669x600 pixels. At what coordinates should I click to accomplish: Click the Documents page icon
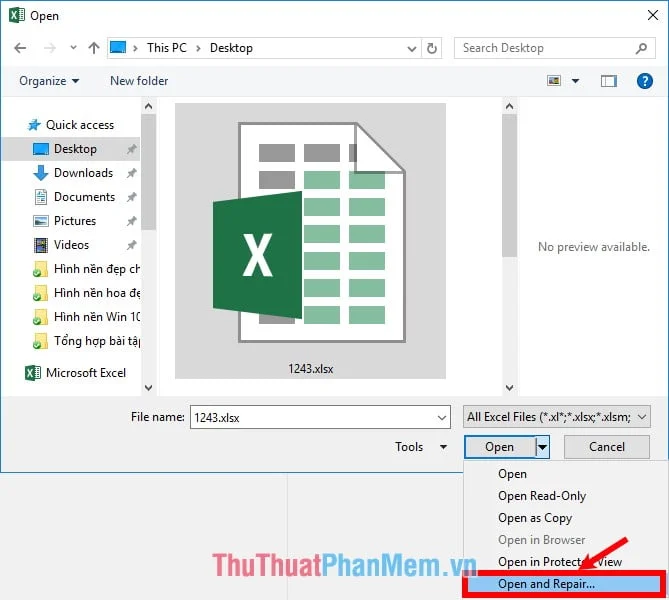click(41, 197)
